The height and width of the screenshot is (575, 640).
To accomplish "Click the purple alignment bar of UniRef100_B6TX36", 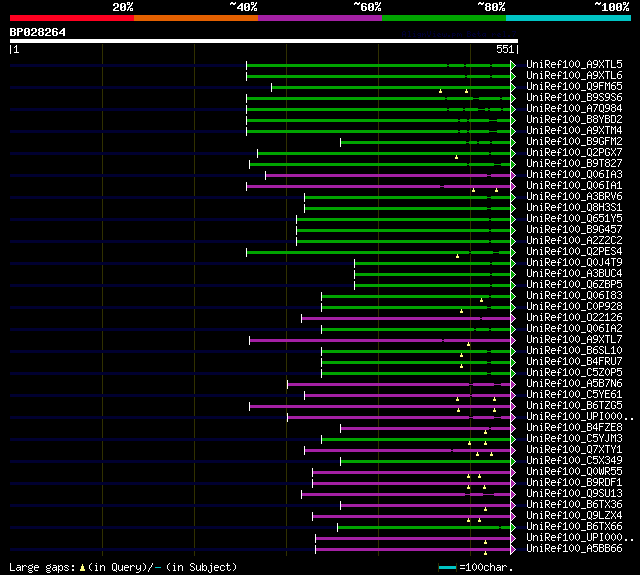I will point(425,506).
